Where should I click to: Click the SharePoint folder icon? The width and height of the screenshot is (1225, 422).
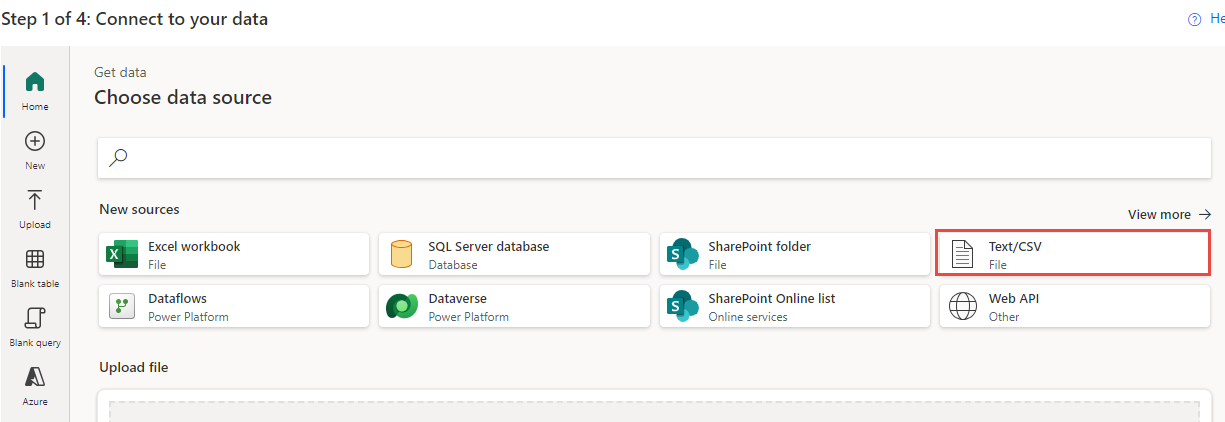(x=682, y=254)
